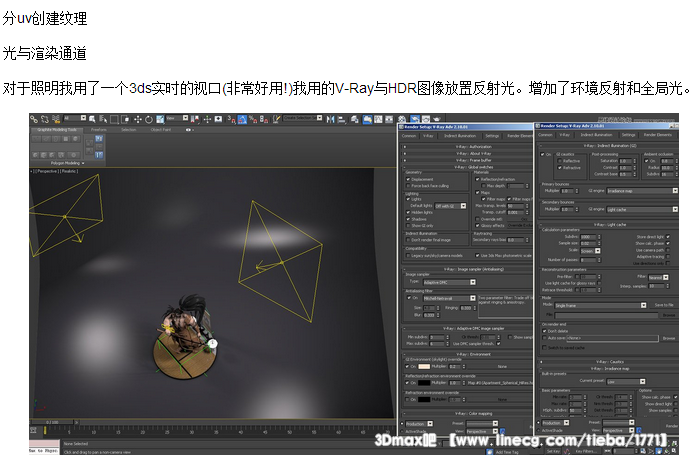Toggle Reflection/refraction checkbox under Materials
696x457 pixels.
pos(478,179)
